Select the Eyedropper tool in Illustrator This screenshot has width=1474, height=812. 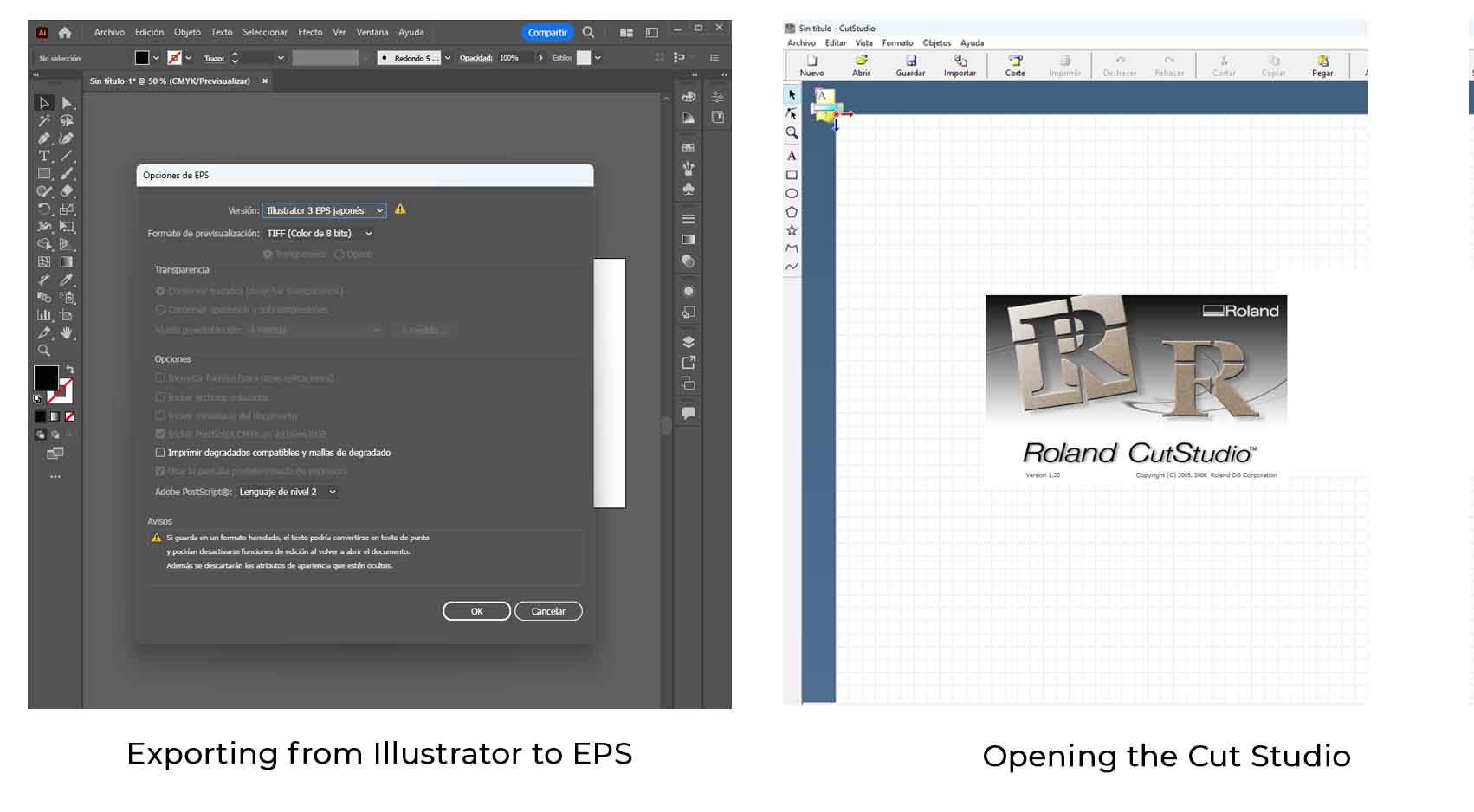point(67,280)
